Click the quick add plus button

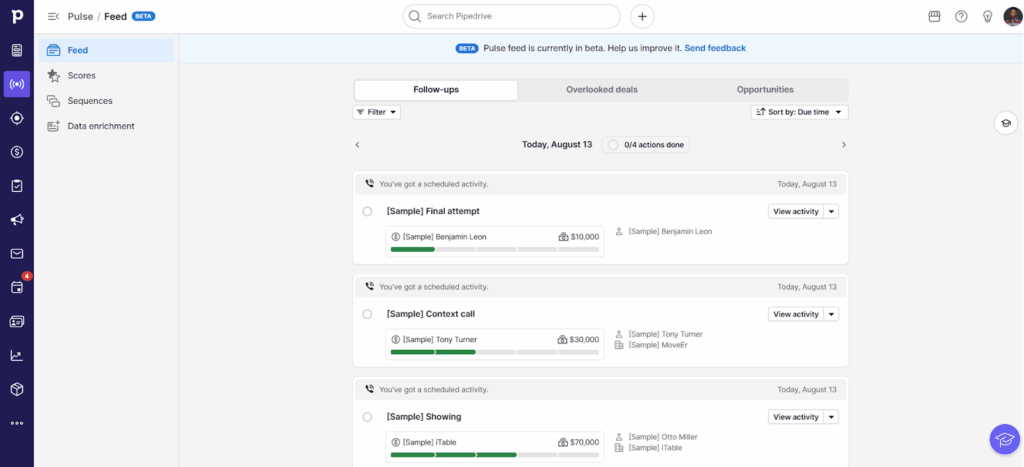coord(643,16)
